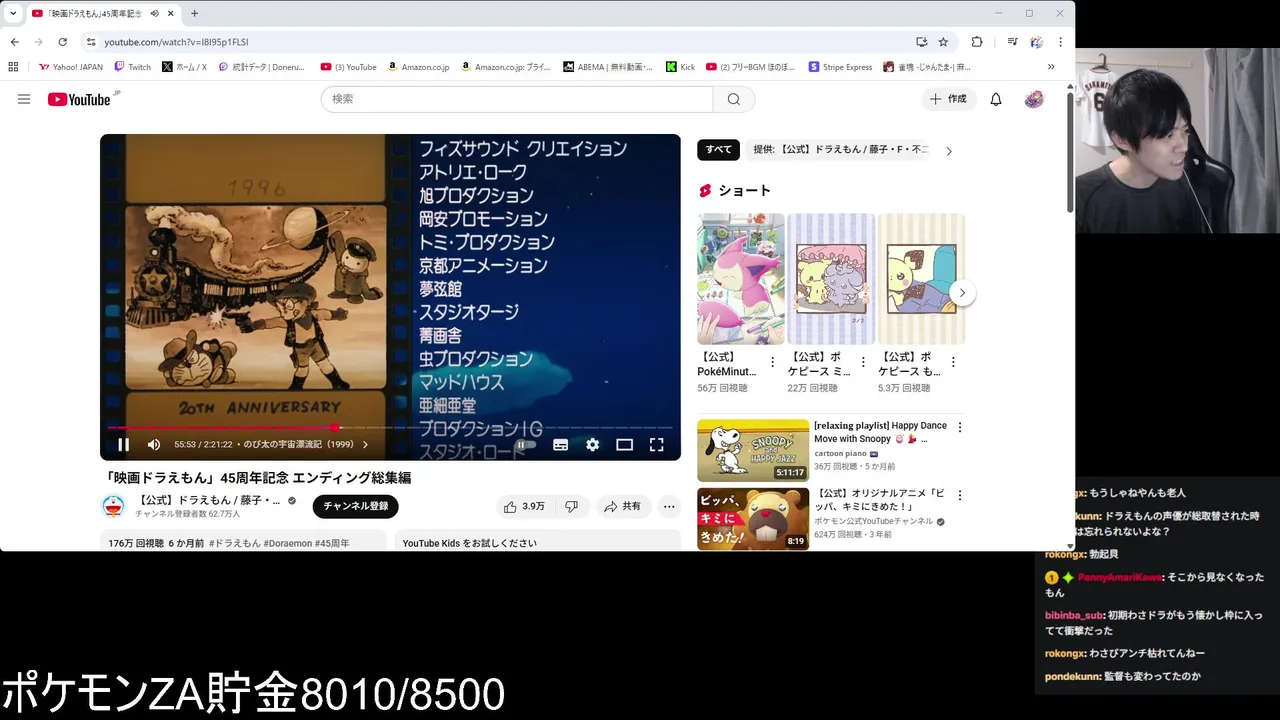The height and width of the screenshot is (720, 1280).
Task: Like the video with thumbs-up 3.9万
Action: (x=524, y=507)
